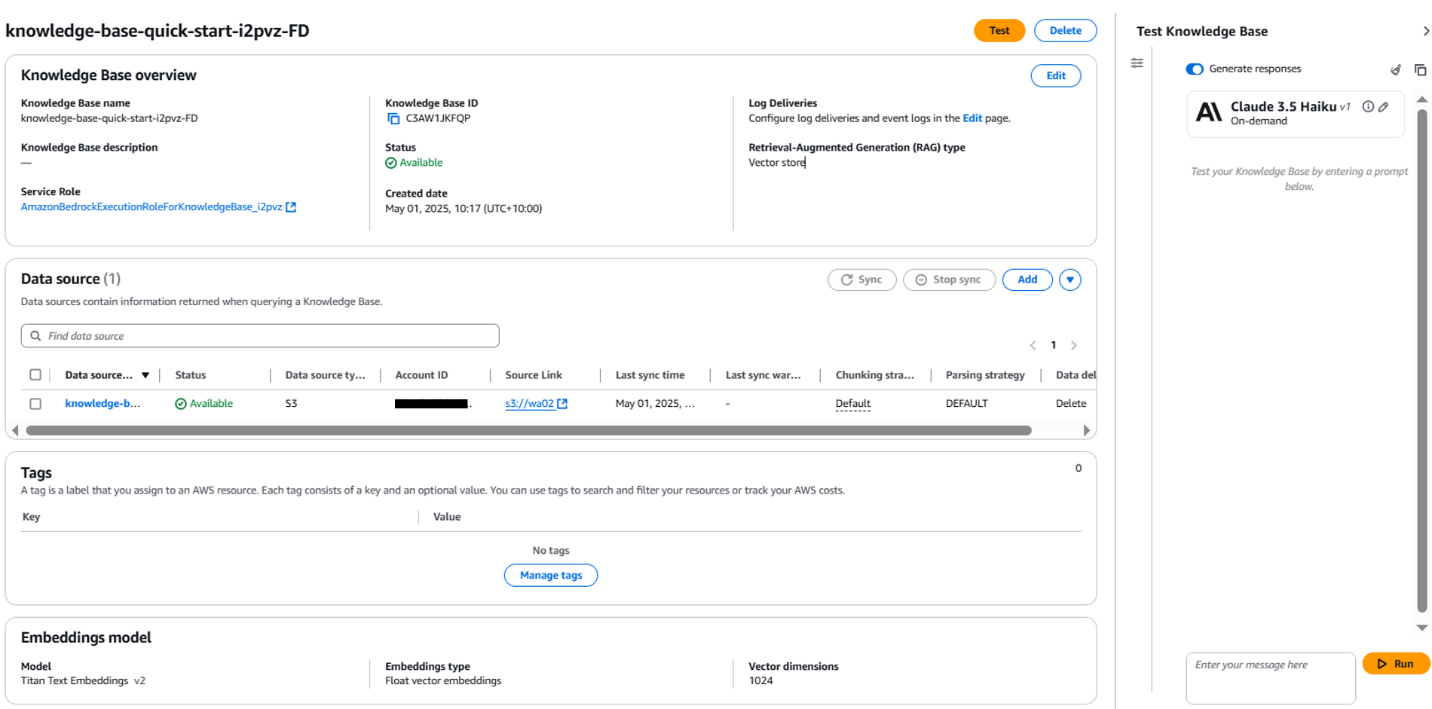1432x709 pixels.
Task: Click Float vector embeddings text
Action: coord(443,681)
